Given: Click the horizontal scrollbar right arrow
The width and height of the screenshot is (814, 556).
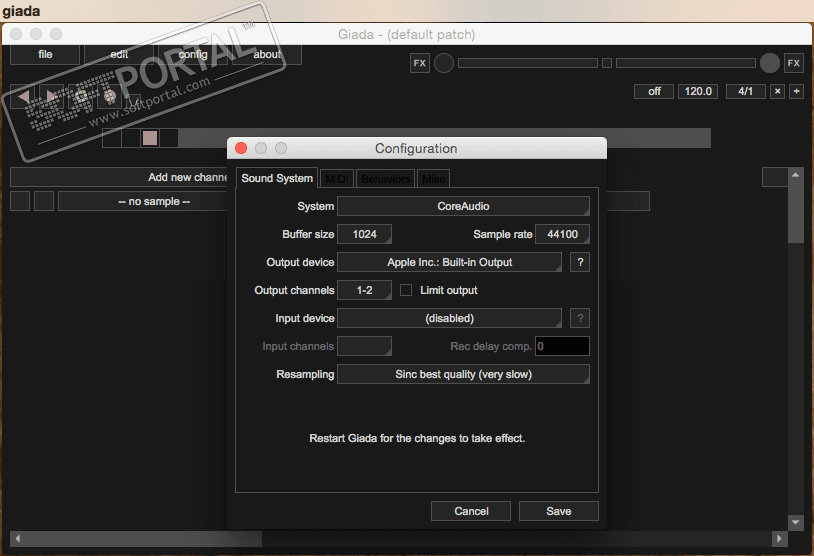Looking at the screenshot, I should pos(779,538).
